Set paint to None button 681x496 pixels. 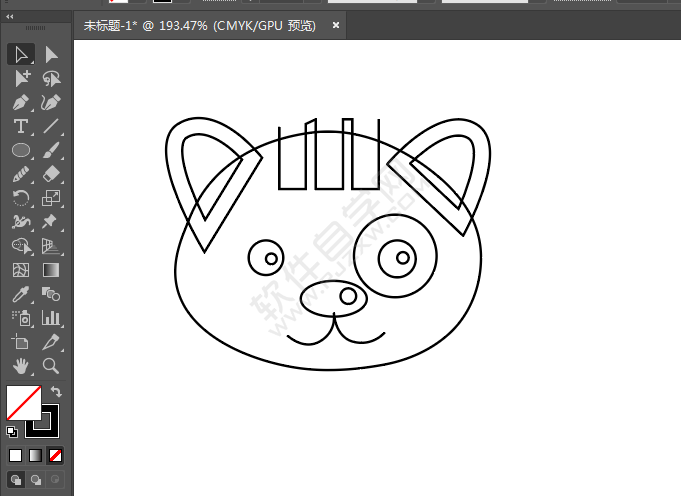pyautogui.click(x=55, y=456)
